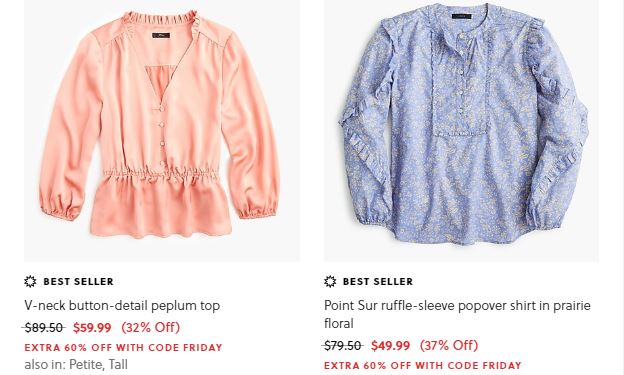This screenshot has width=624, height=375.
Task: Click the brand label tag on floral shirt
Action: point(462,16)
